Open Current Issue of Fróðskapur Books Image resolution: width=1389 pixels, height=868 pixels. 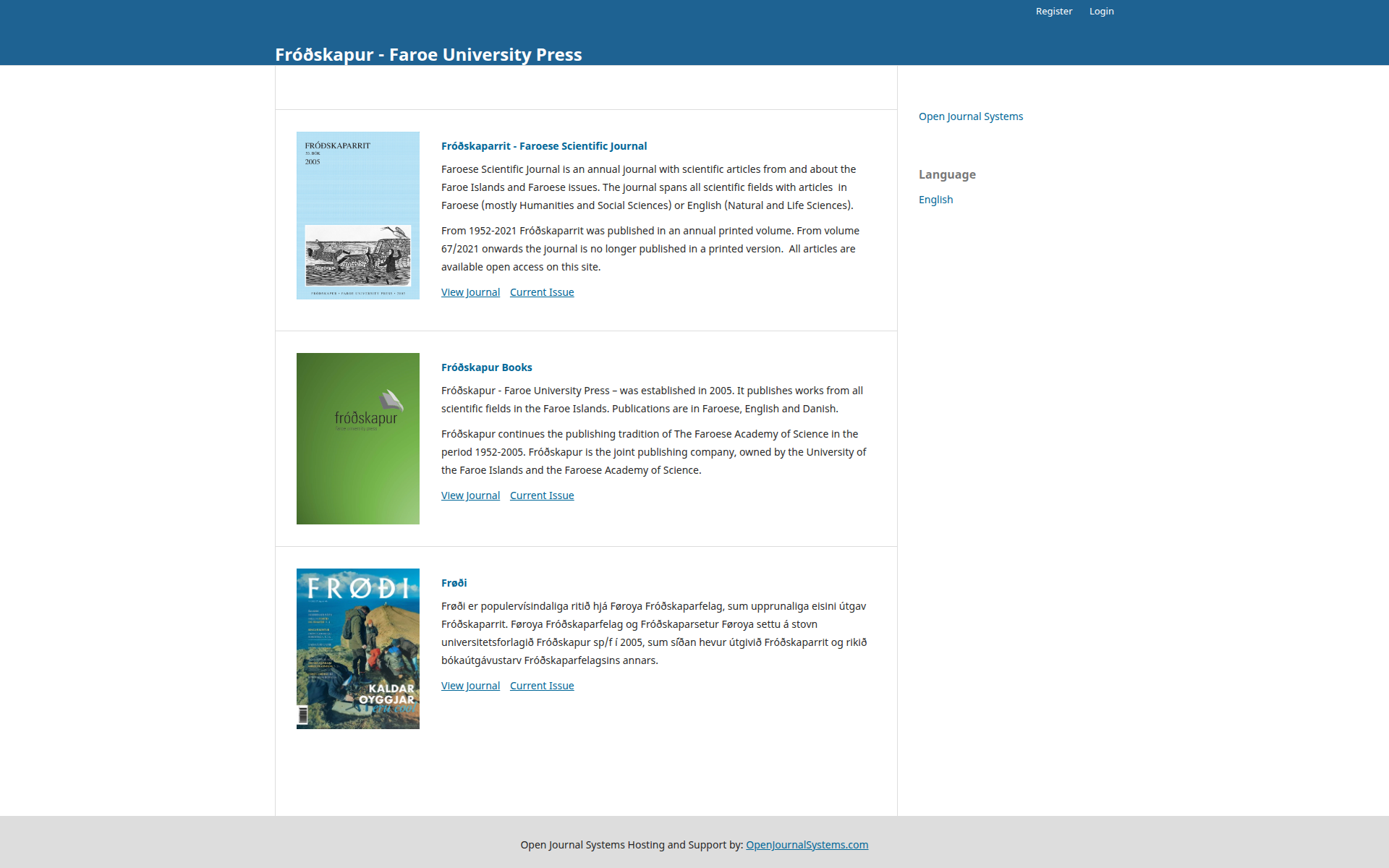click(542, 495)
